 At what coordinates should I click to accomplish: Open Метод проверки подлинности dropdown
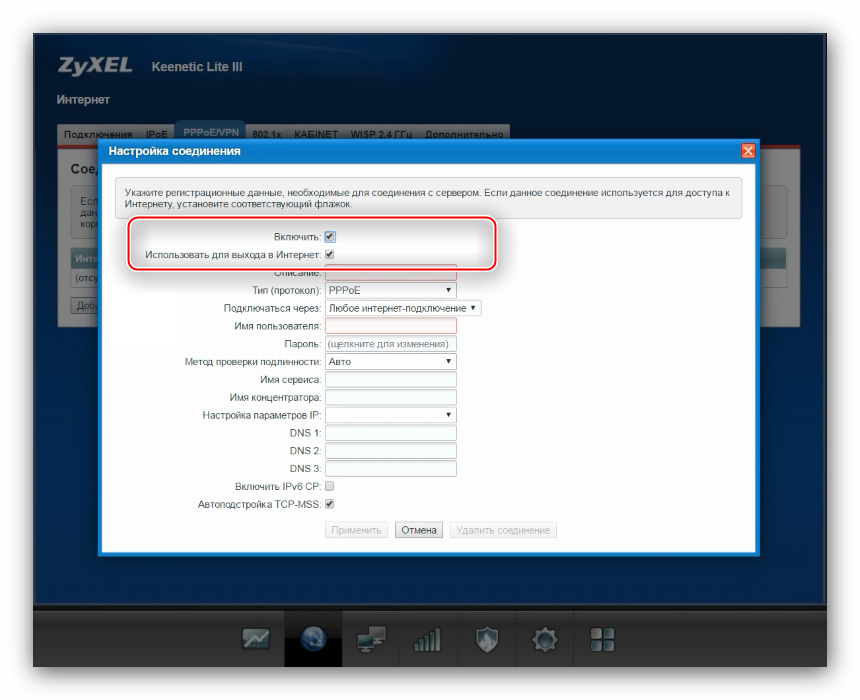coord(391,361)
